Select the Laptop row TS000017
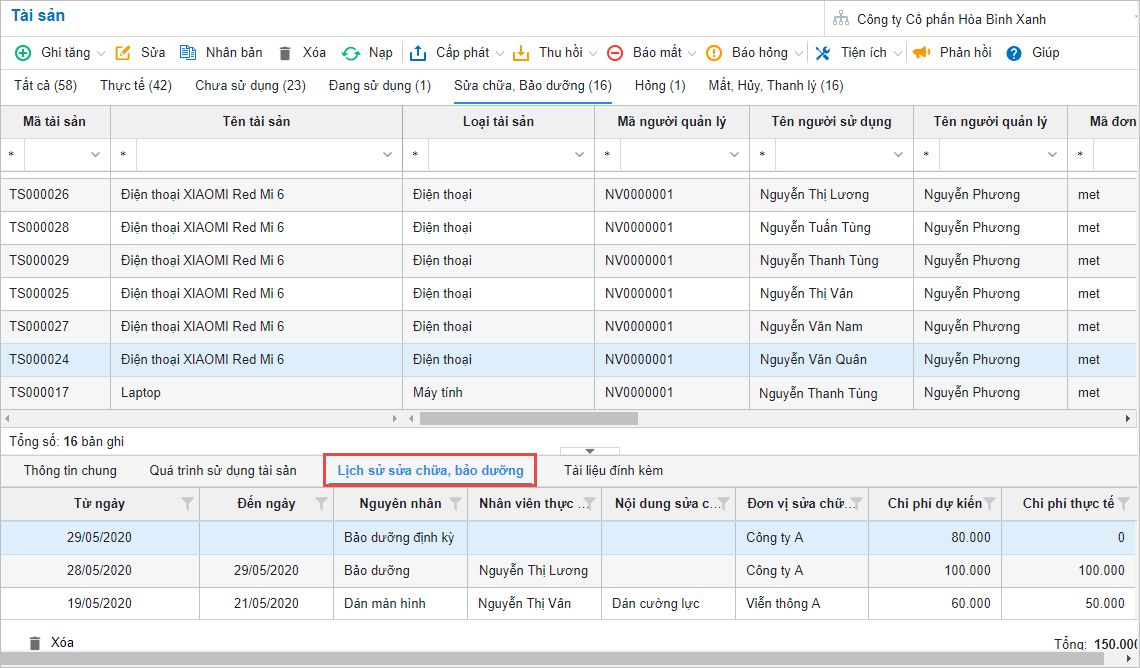Image resolution: width=1140 pixels, height=668 pixels. coord(140,393)
